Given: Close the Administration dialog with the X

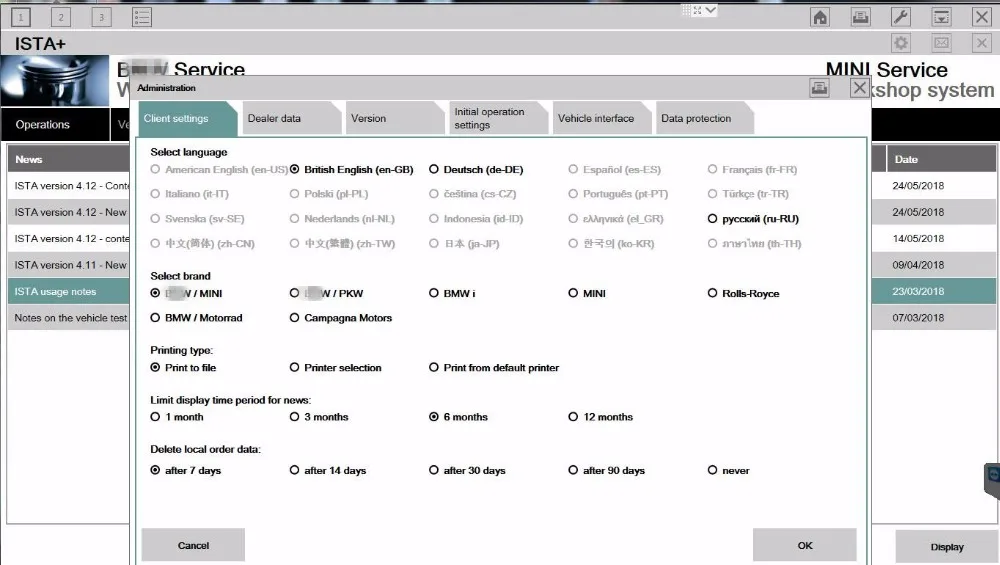Looking at the screenshot, I should click(x=860, y=88).
